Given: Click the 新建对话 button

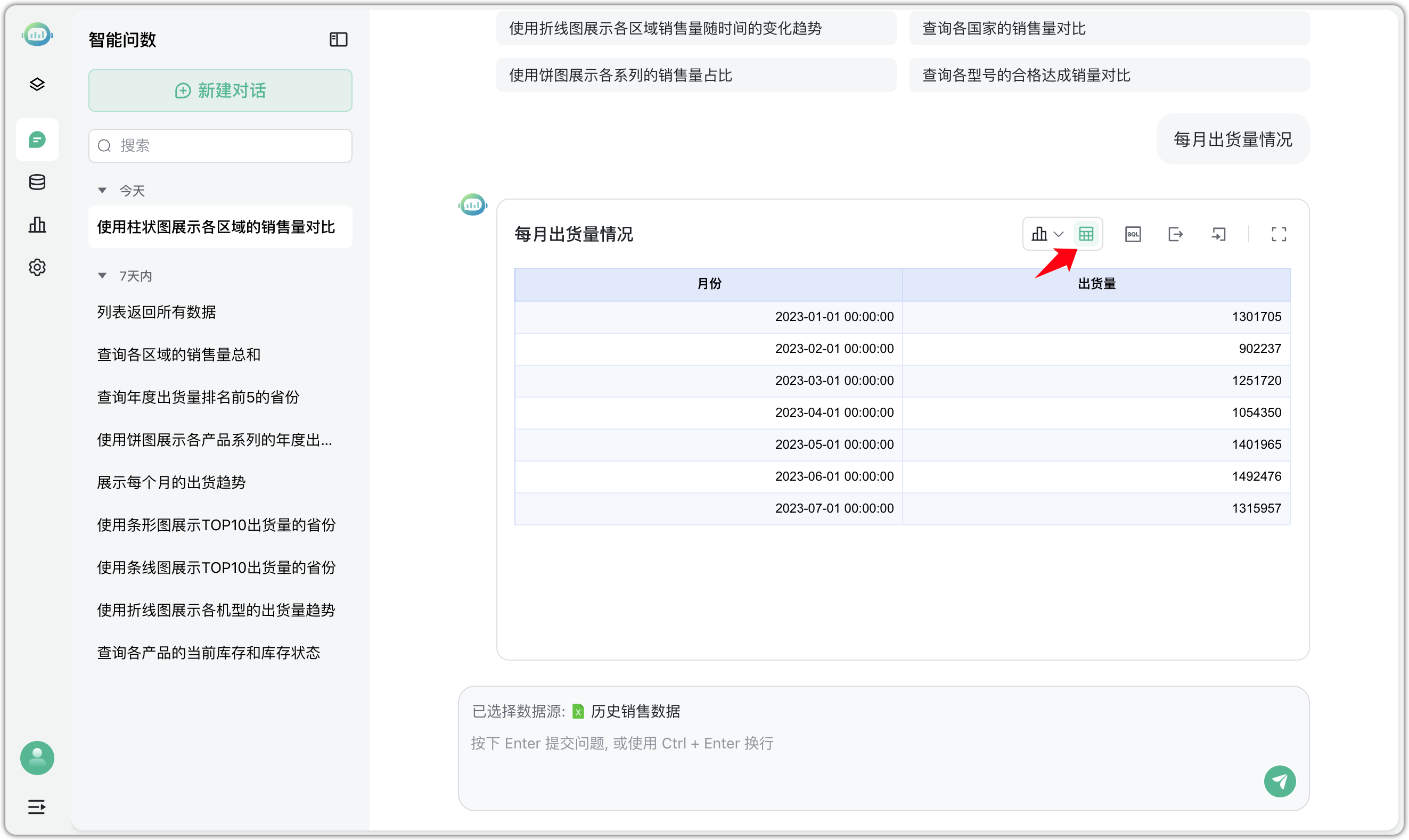Looking at the screenshot, I should click(219, 90).
